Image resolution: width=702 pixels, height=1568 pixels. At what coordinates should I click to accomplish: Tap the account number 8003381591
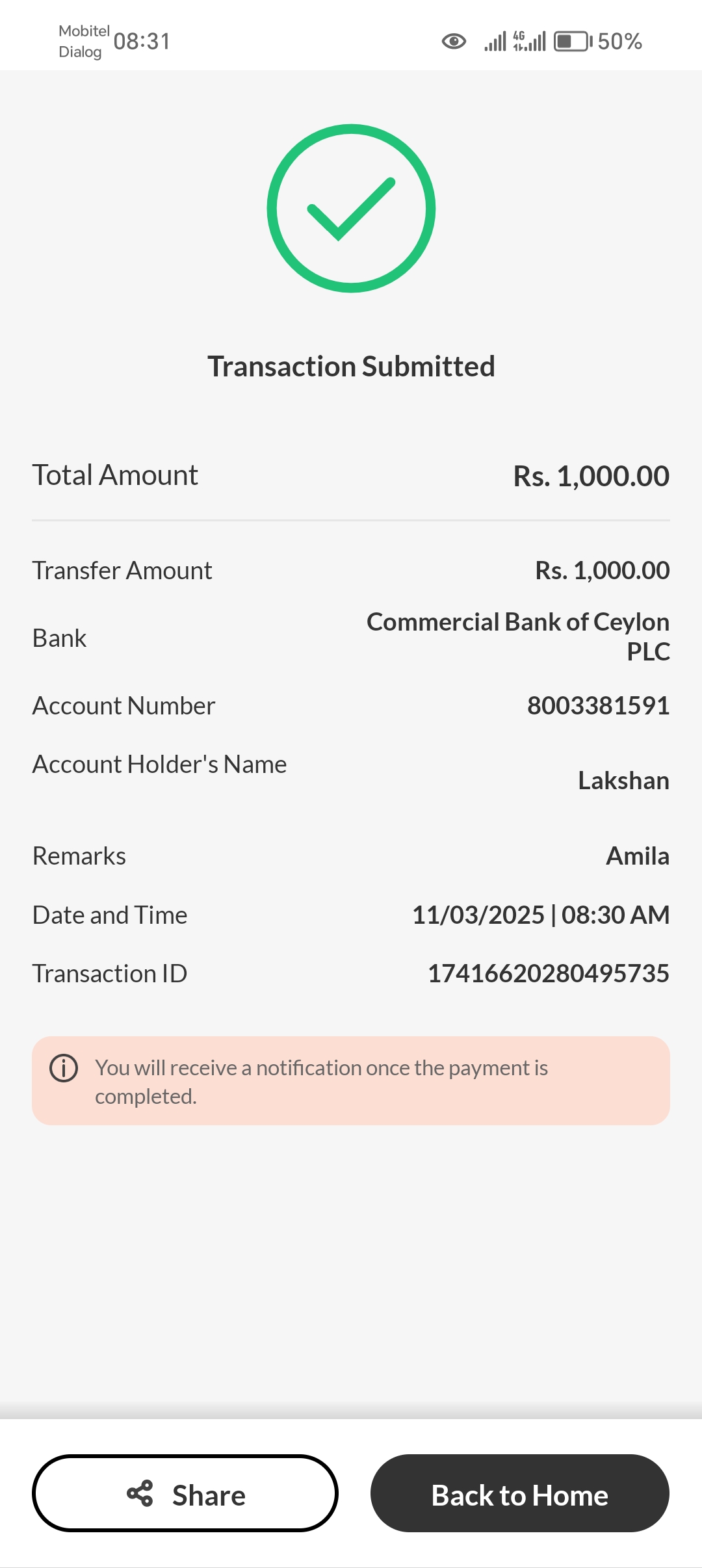598,705
